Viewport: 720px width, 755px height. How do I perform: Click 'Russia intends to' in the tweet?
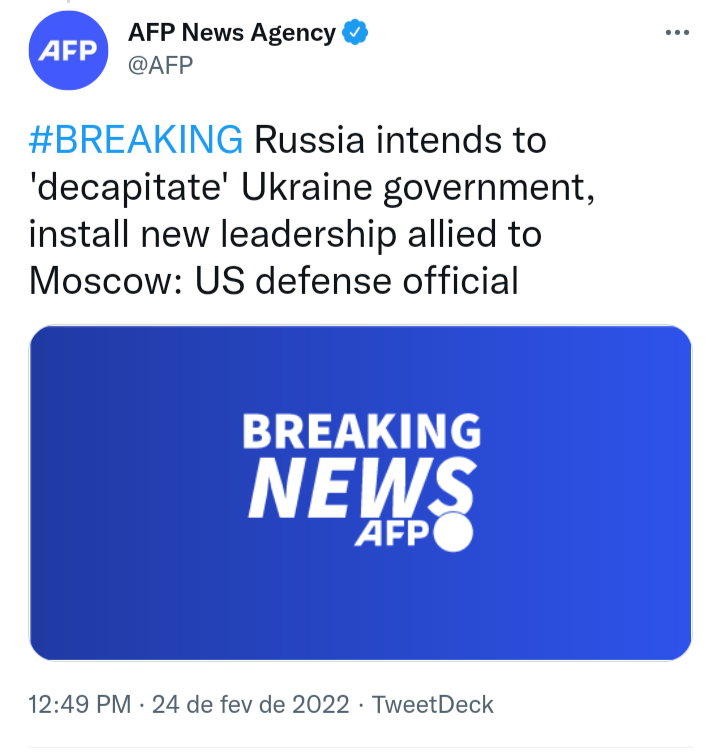coord(400,140)
